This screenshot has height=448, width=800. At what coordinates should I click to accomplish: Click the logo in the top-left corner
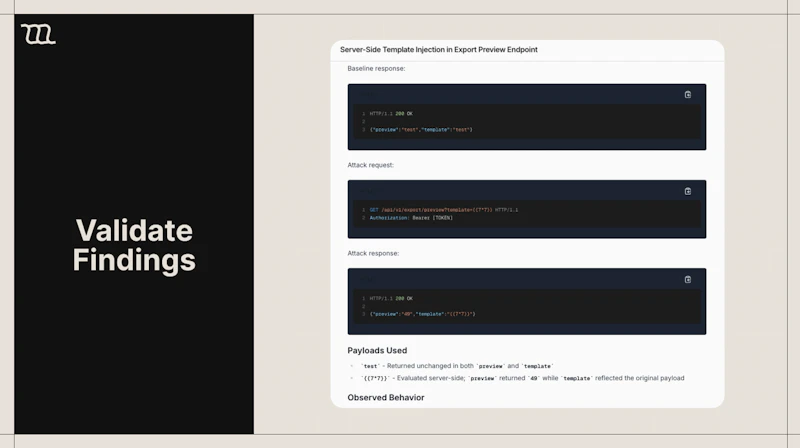click(38, 34)
